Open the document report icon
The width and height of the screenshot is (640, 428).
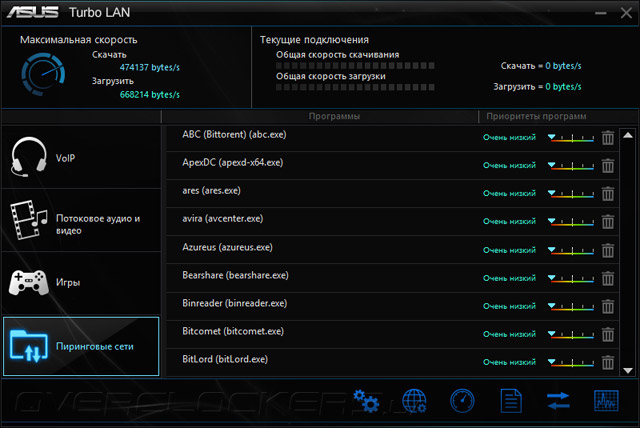point(511,401)
